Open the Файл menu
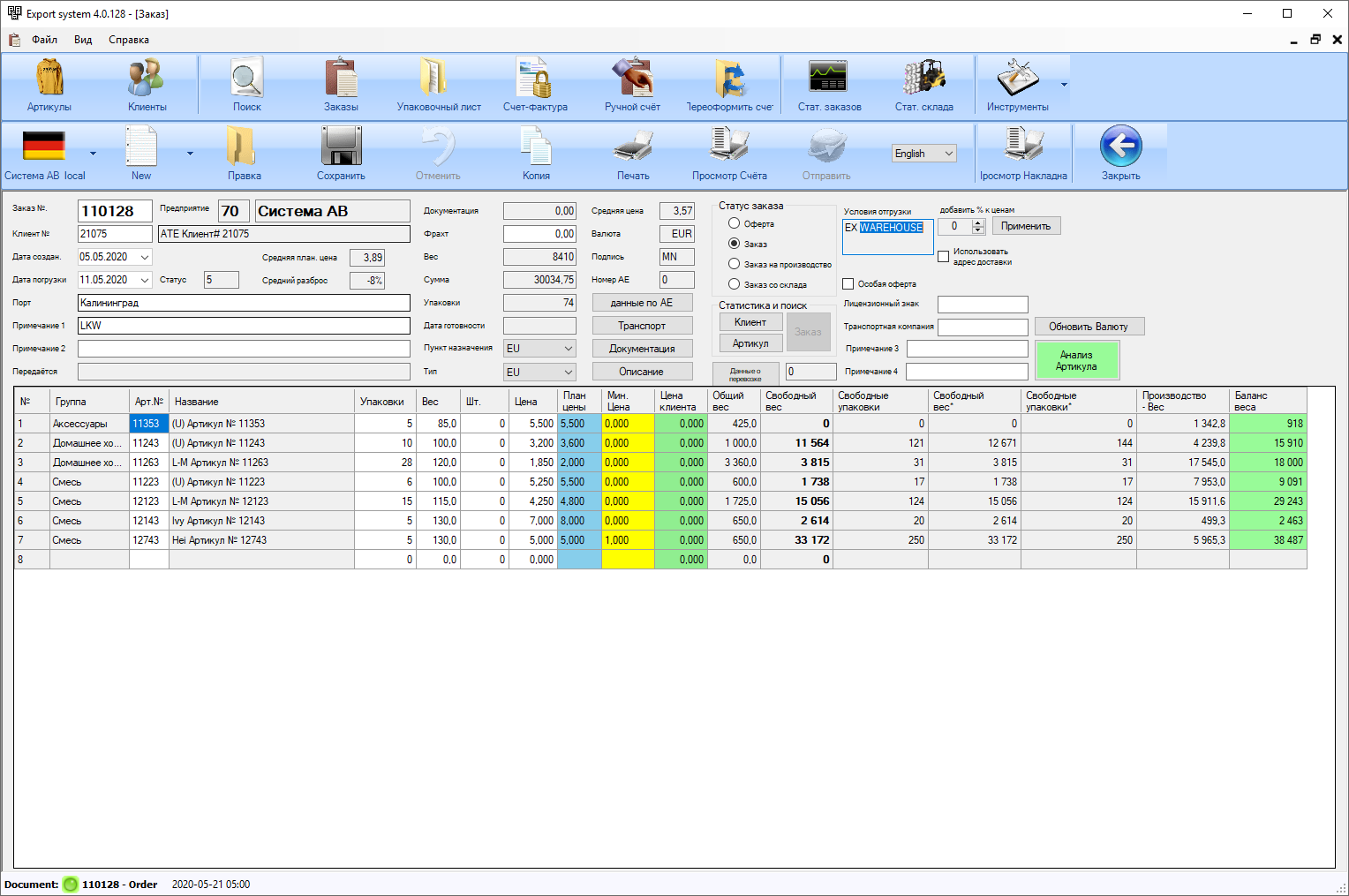 (44, 40)
